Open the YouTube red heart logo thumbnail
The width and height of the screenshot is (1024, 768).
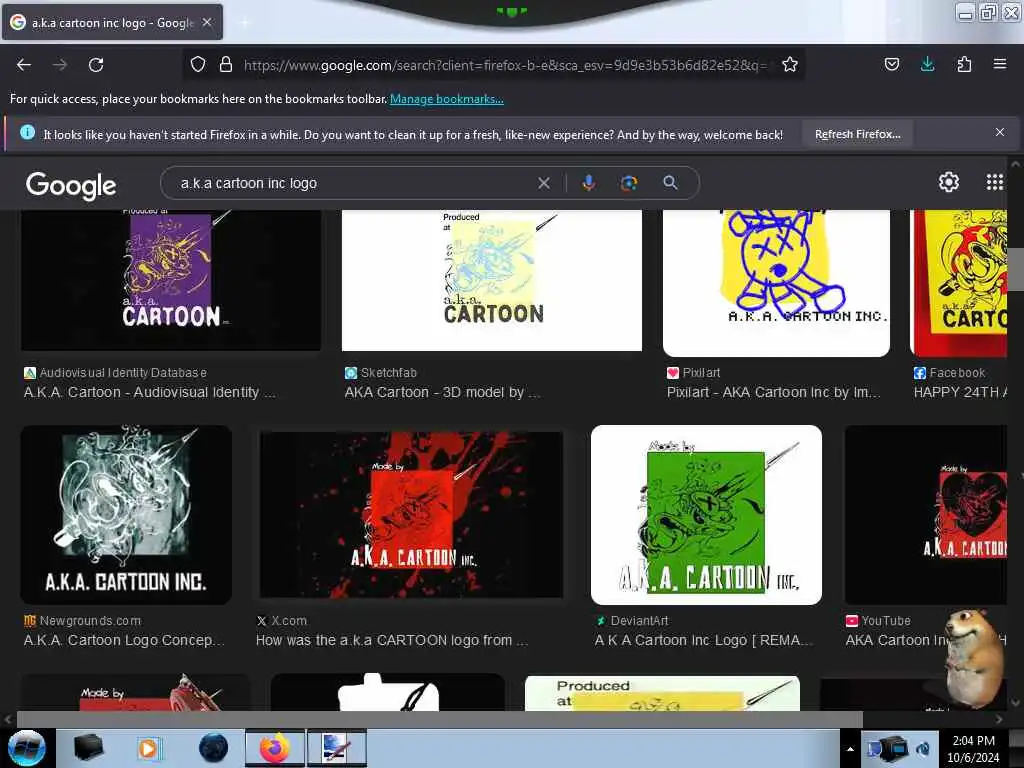click(x=926, y=515)
